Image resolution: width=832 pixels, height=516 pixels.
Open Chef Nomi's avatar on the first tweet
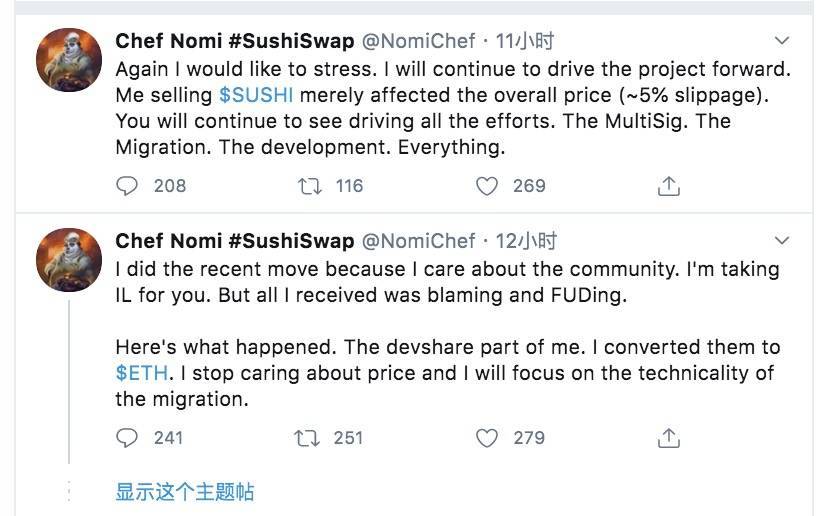tap(69, 60)
